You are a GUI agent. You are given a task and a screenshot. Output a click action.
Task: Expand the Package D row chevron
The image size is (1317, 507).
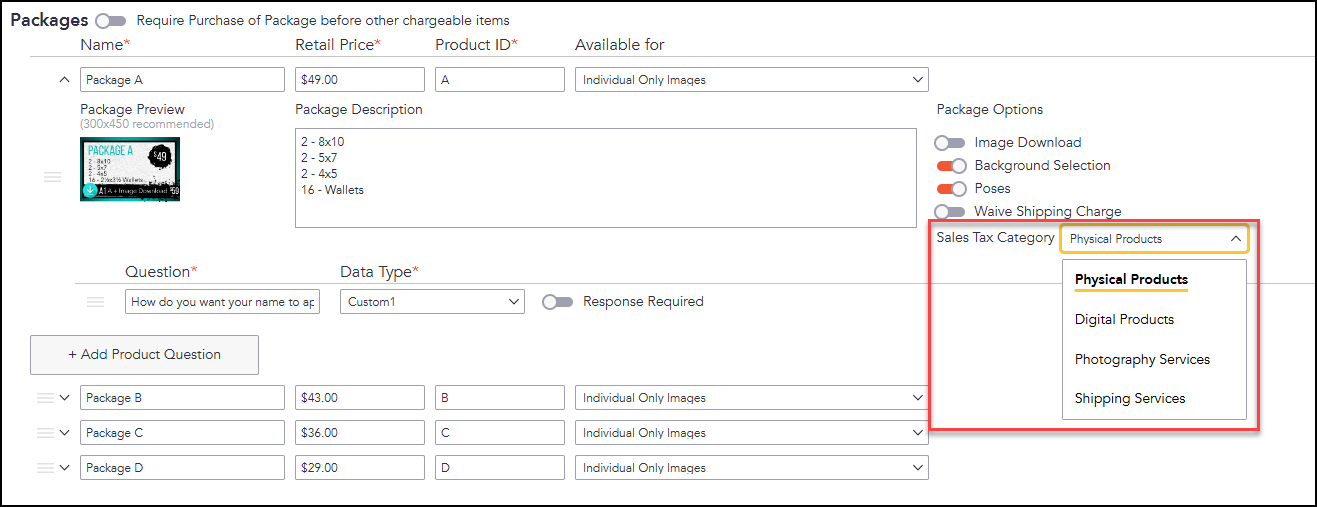pyautogui.click(x=65, y=468)
